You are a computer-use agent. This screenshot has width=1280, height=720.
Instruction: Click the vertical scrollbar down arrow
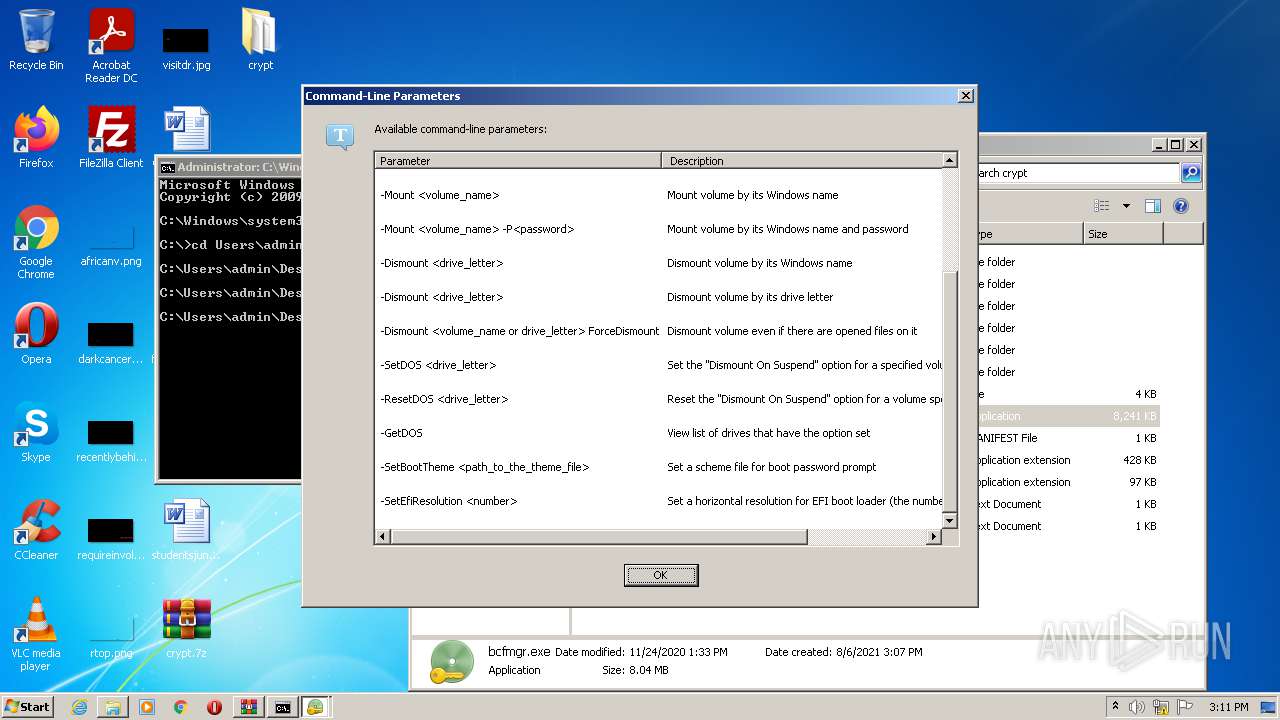point(950,521)
